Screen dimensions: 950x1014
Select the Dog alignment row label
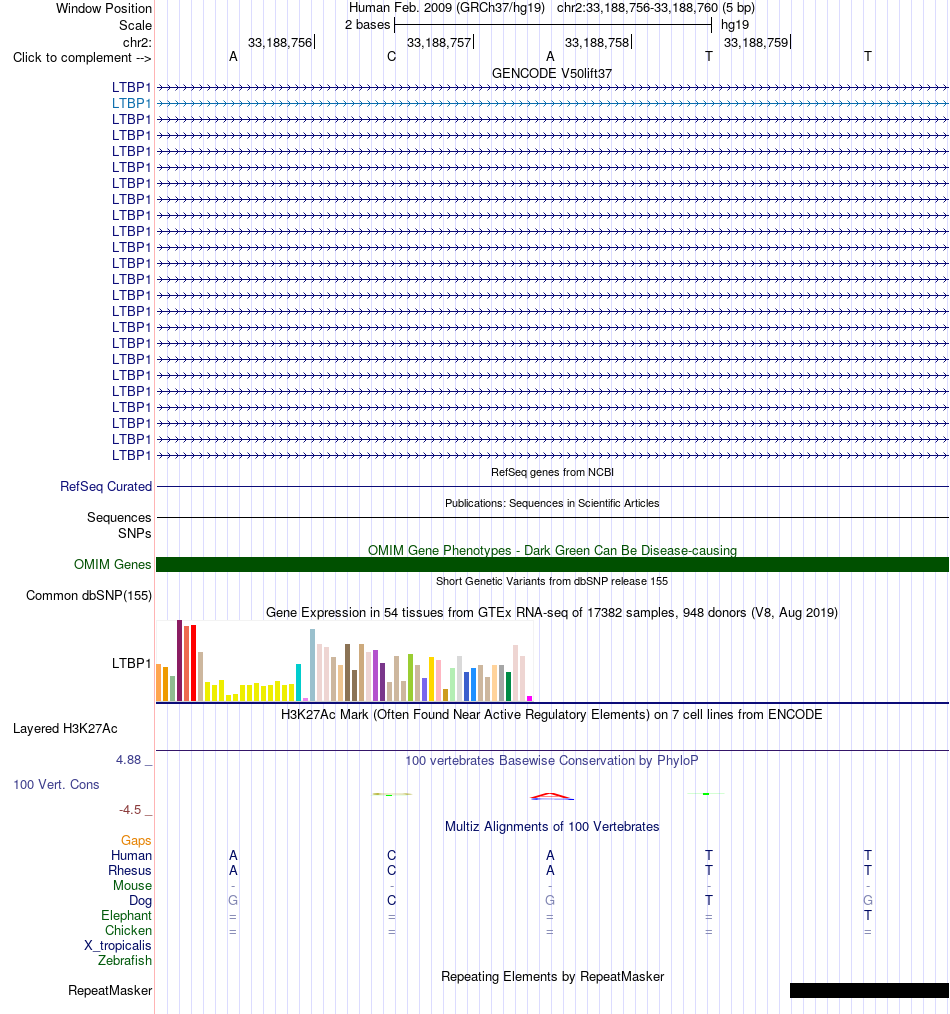[x=140, y=901]
